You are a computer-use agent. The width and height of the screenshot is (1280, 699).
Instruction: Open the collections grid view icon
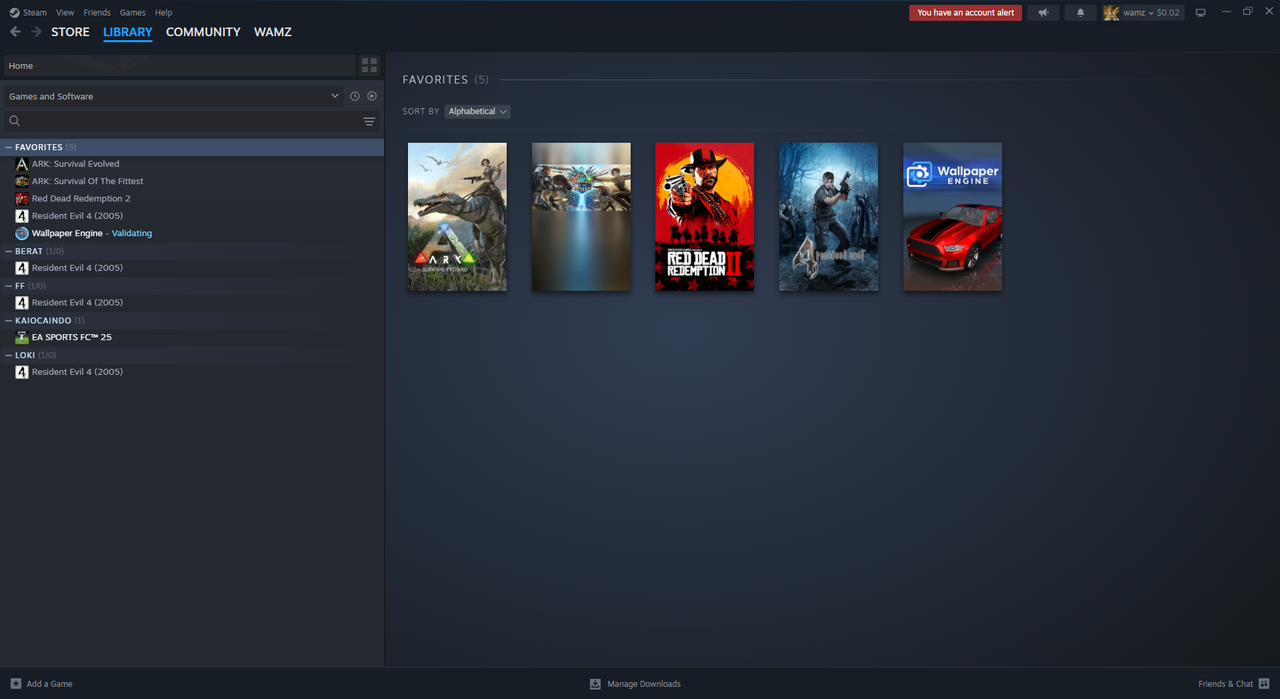[x=369, y=65]
